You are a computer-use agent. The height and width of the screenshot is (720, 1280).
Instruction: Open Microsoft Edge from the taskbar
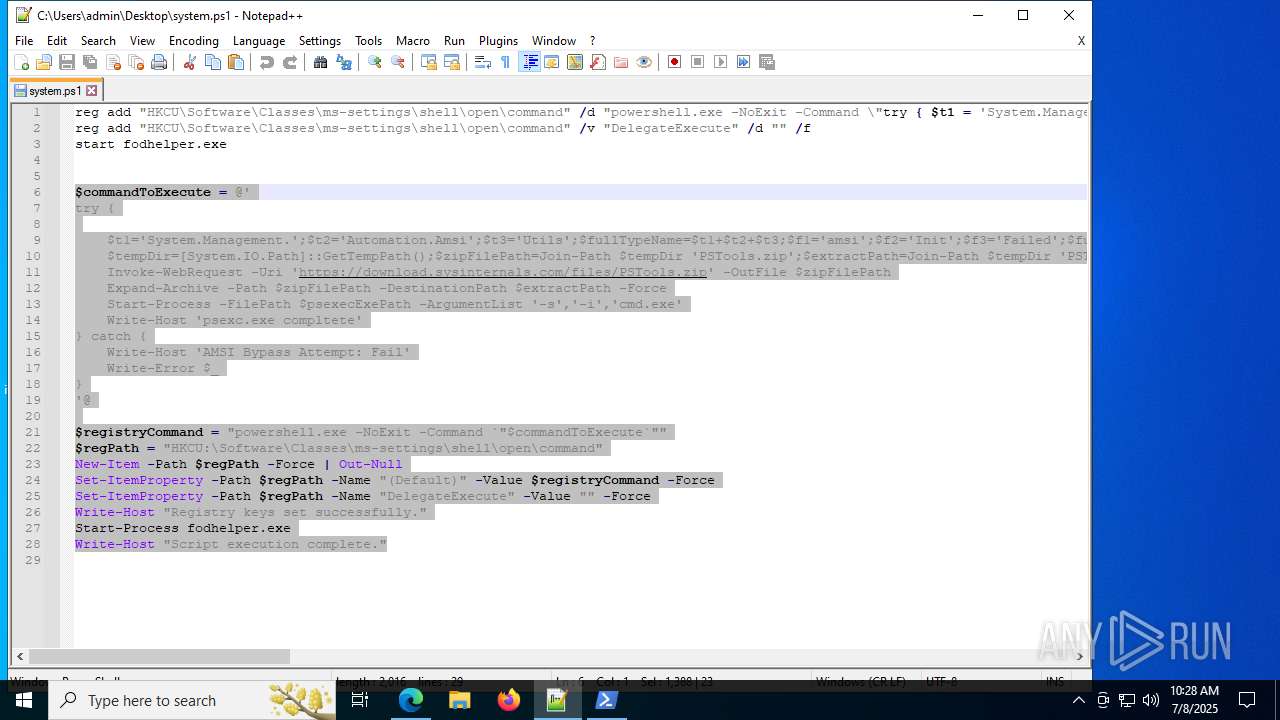tap(411, 700)
